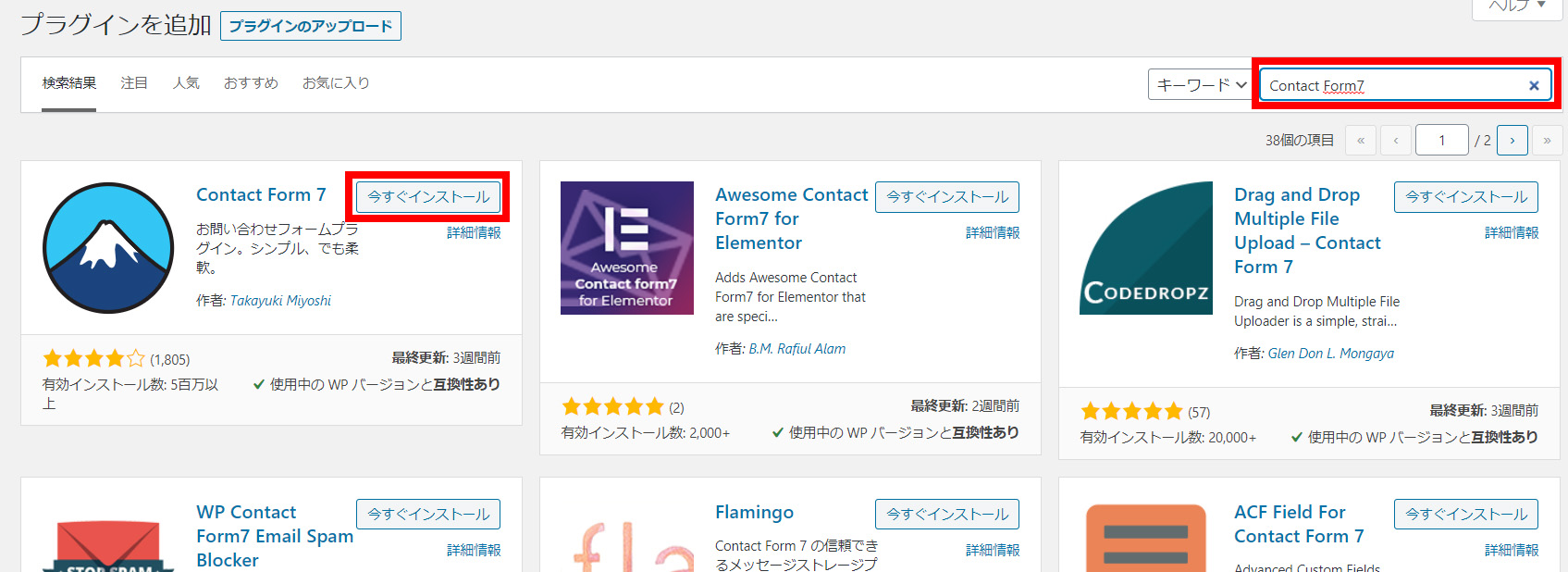Open the キーワード search type dropdown

click(x=1201, y=85)
